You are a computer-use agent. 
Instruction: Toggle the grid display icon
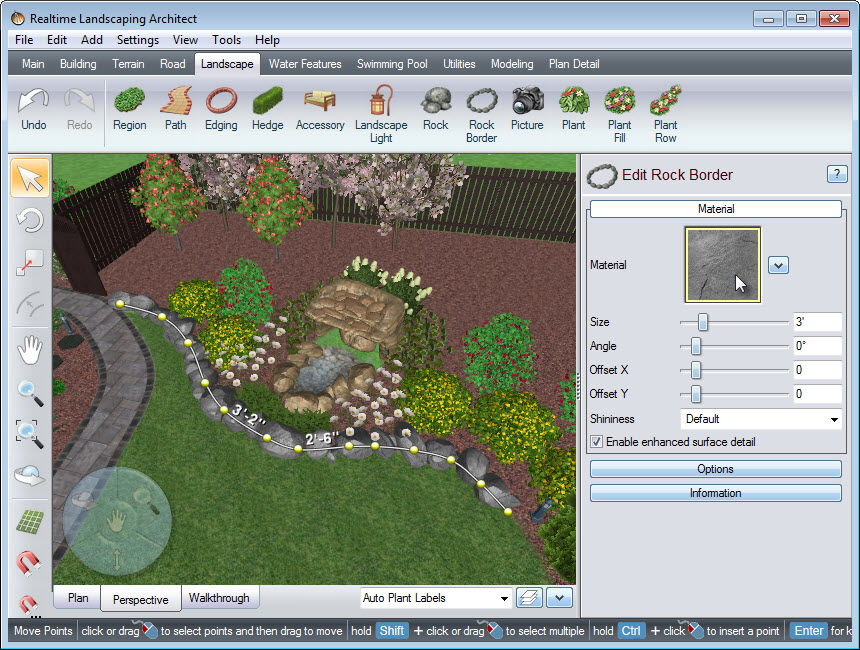(30, 521)
